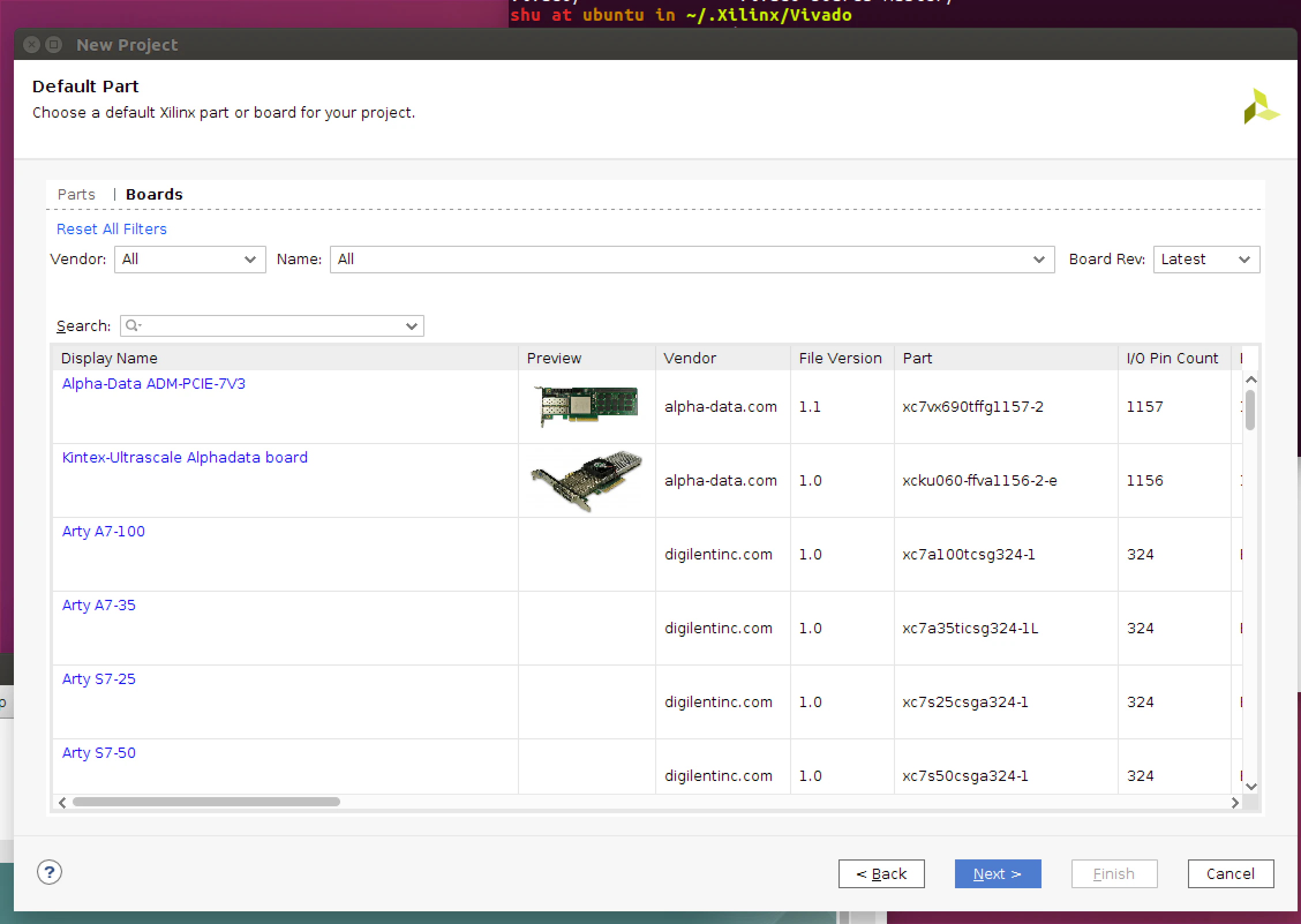The width and height of the screenshot is (1301, 924).
Task: Click the scroll left arrow below table
Action: pos(62,802)
